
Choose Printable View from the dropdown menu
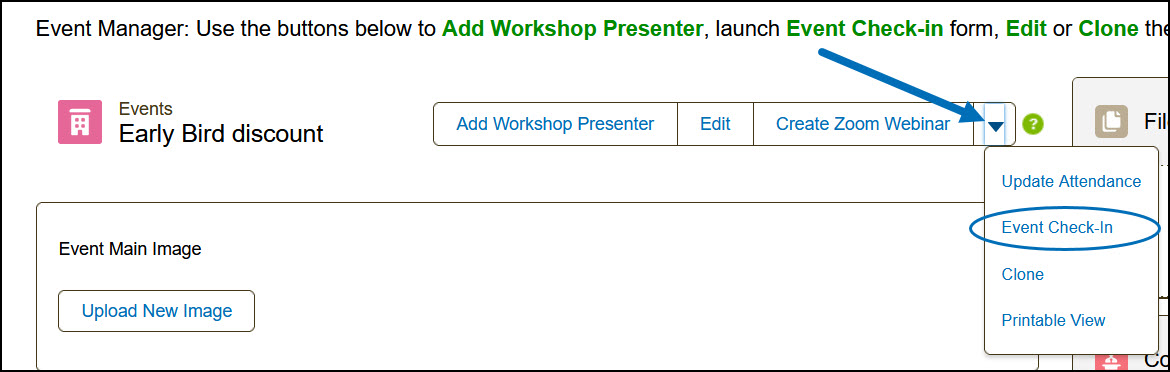click(1053, 321)
